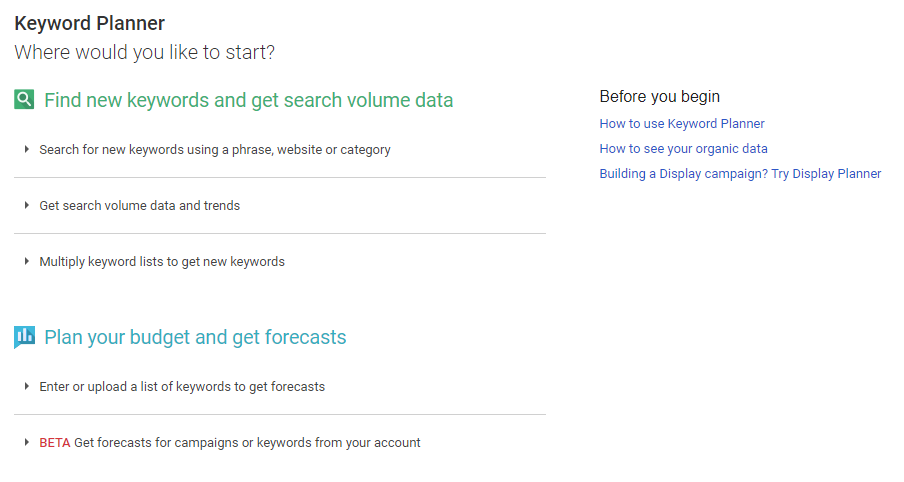This screenshot has height=482, width=904.
Task: Click the blue bar chart forecast icon
Action: coord(24,337)
